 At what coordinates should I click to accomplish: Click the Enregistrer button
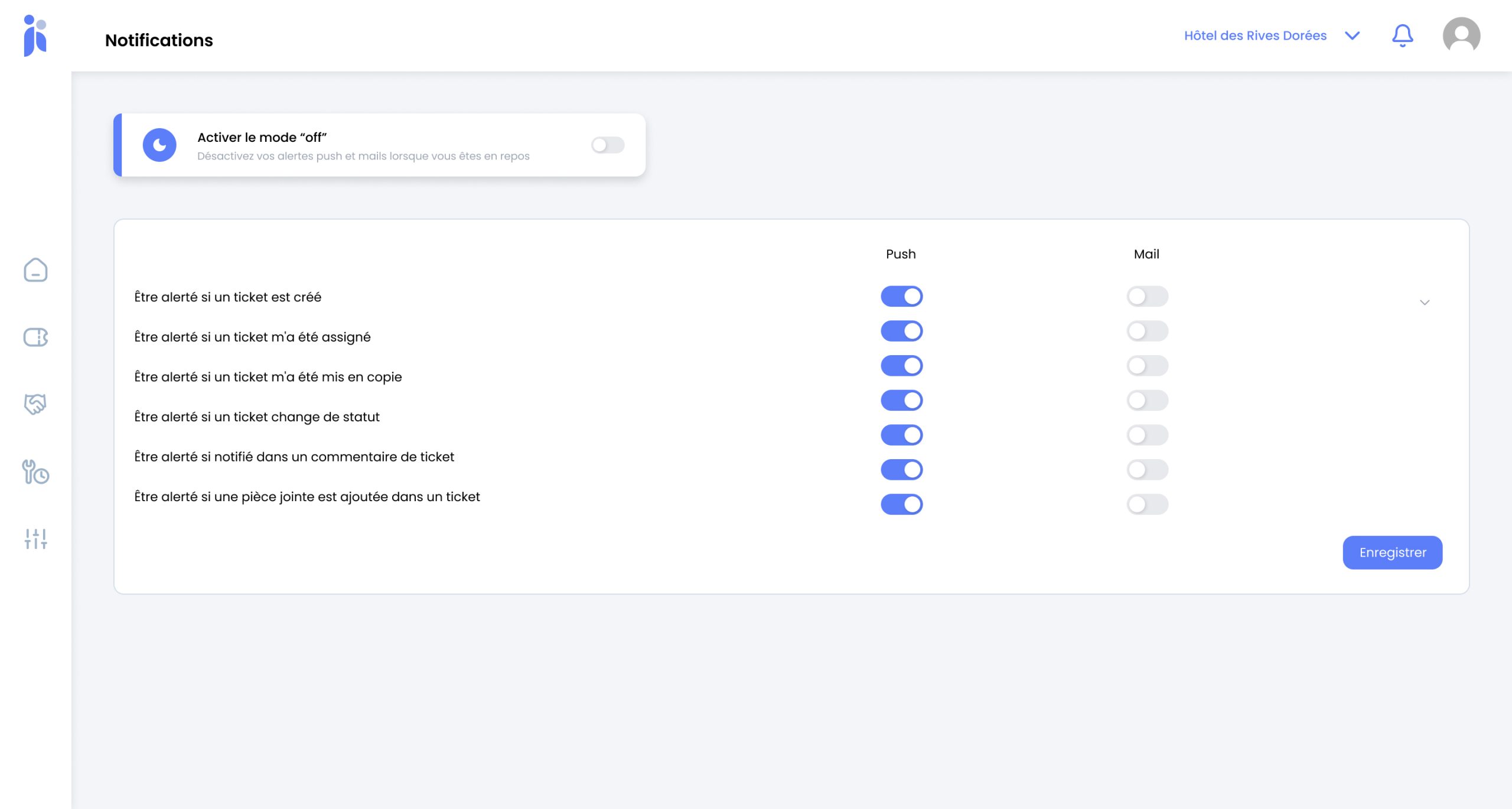[1392, 553]
